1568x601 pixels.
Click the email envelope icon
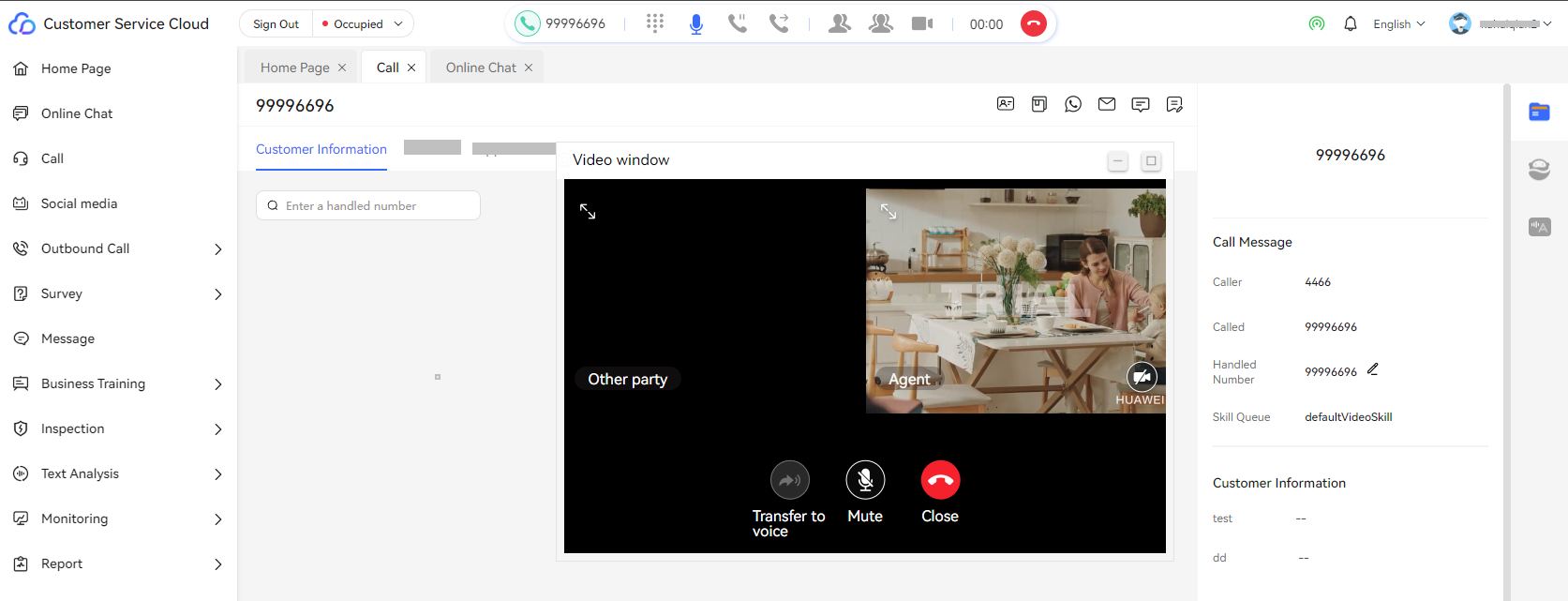pyautogui.click(x=1107, y=104)
